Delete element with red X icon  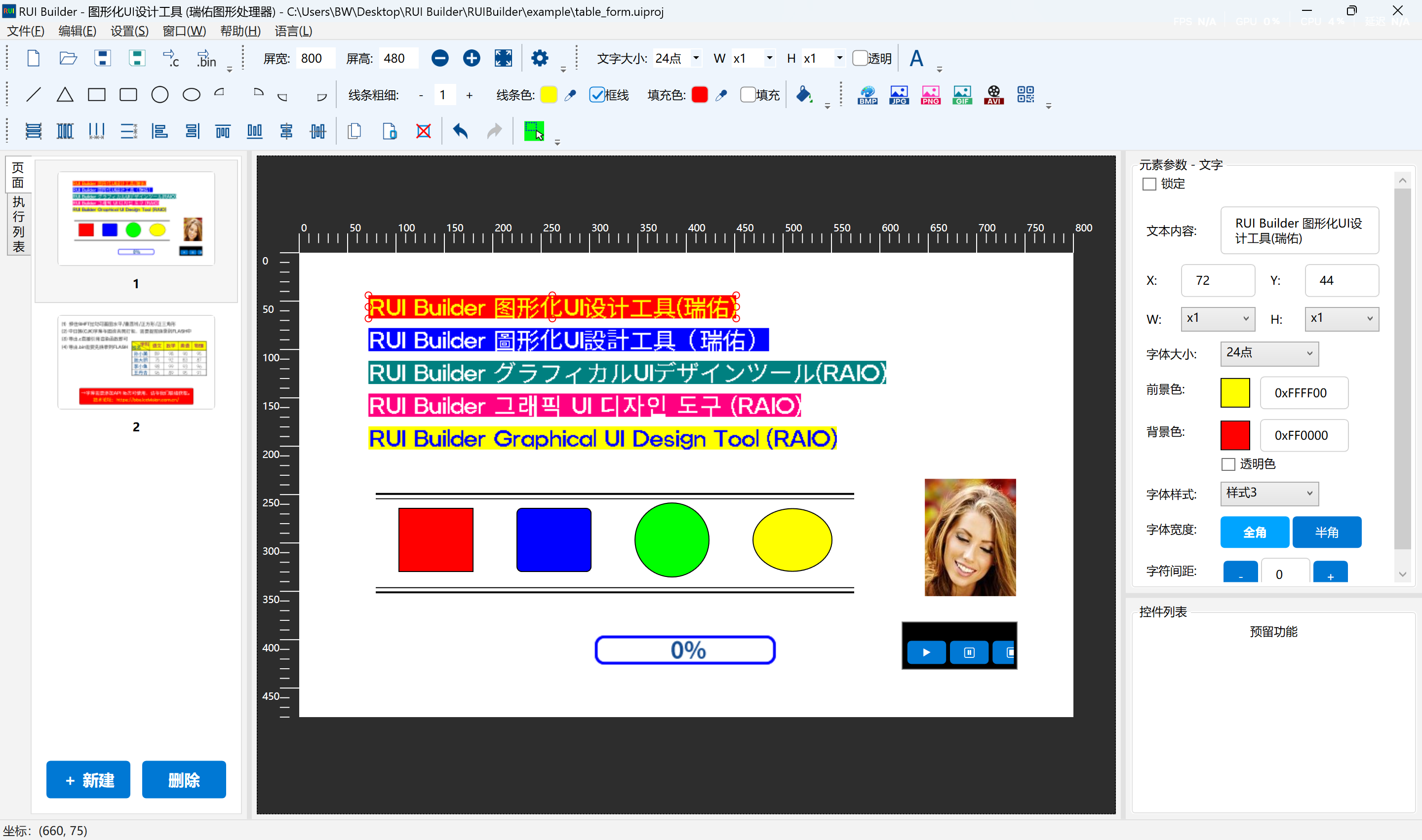click(424, 131)
